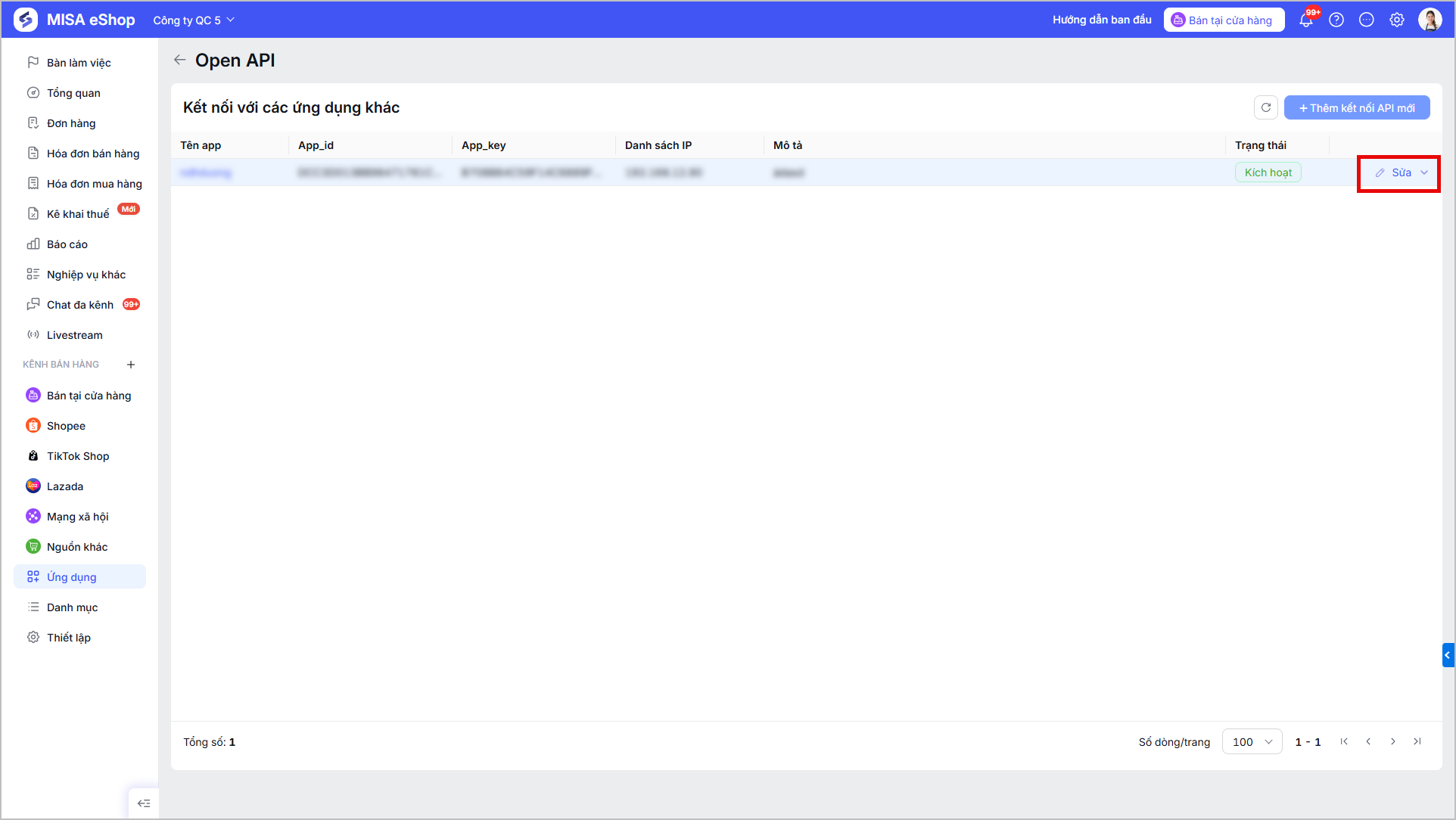The height and width of the screenshot is (820, 1456).
Task: Go to the next page arrow
Action: tap(1392, 741)
